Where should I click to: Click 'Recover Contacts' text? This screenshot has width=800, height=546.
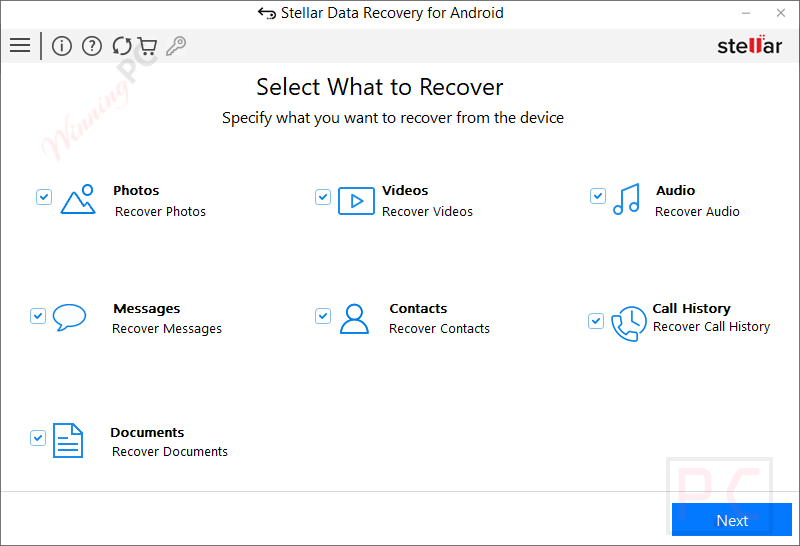tap(439, 329)
